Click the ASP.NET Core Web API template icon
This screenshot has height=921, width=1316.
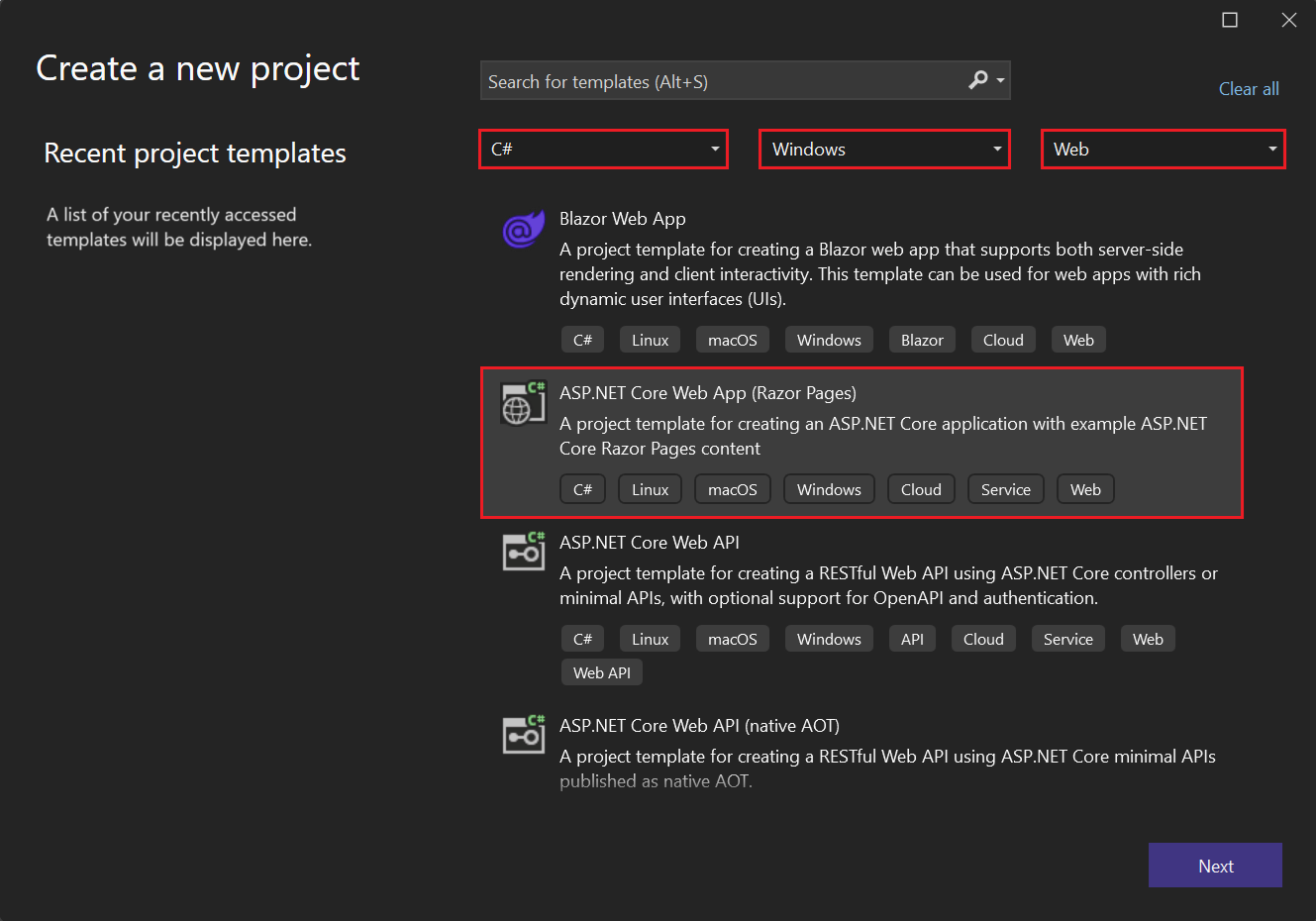[523, 553]
